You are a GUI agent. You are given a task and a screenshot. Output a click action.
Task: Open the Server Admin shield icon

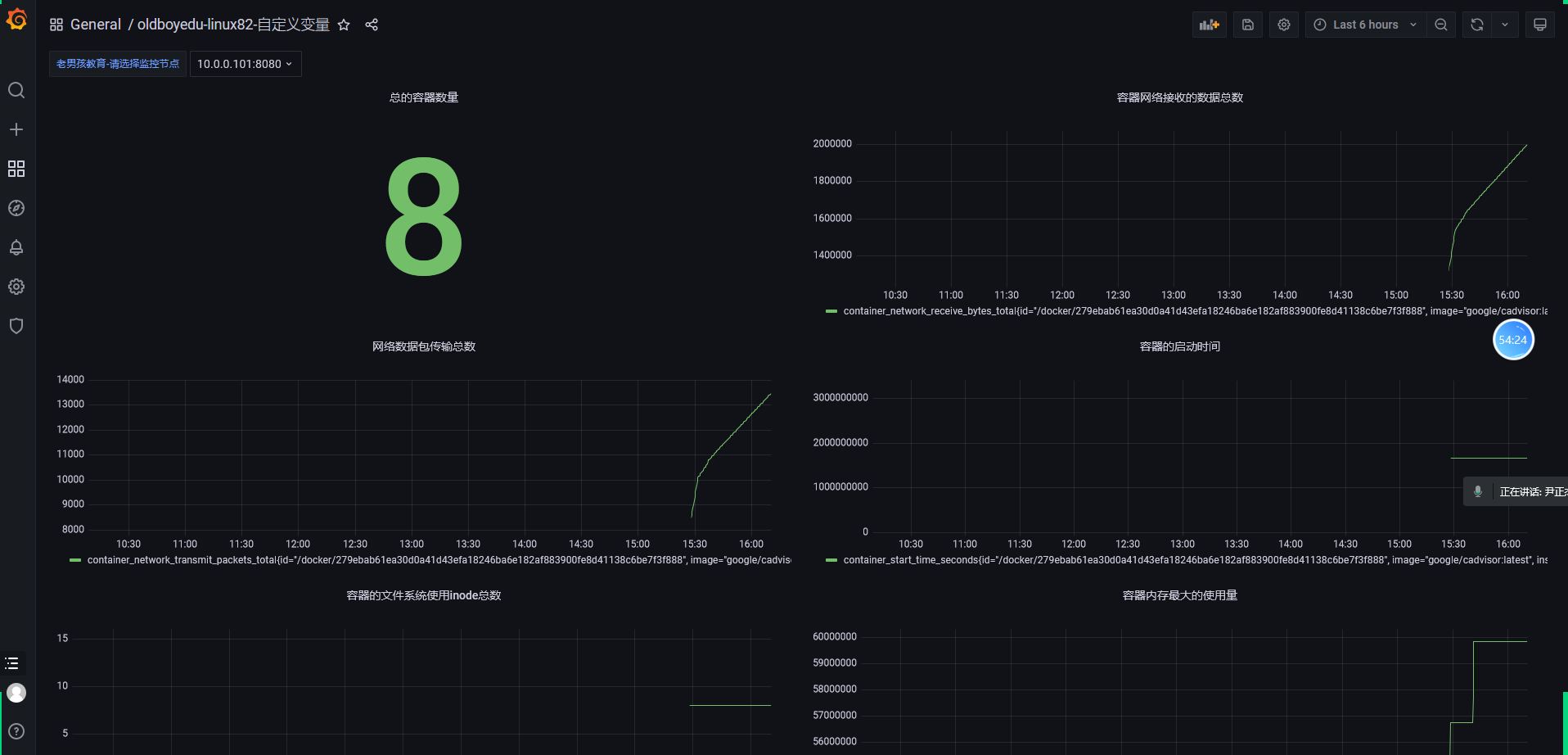16,326
